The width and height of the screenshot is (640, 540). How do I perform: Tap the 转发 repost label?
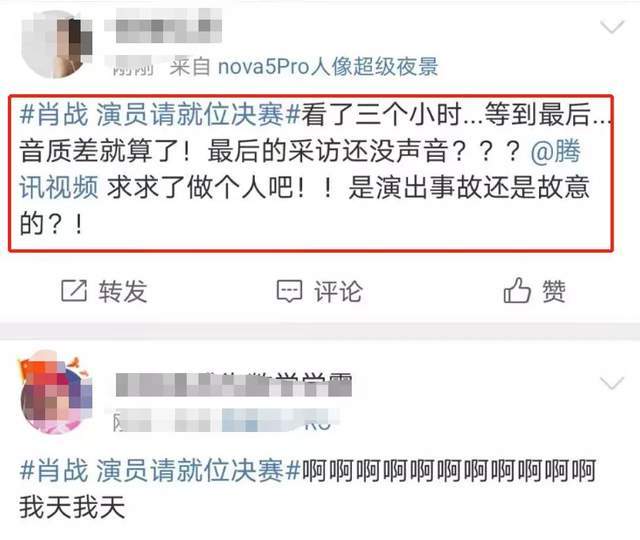pyautogui.click(x=122, y=291)
